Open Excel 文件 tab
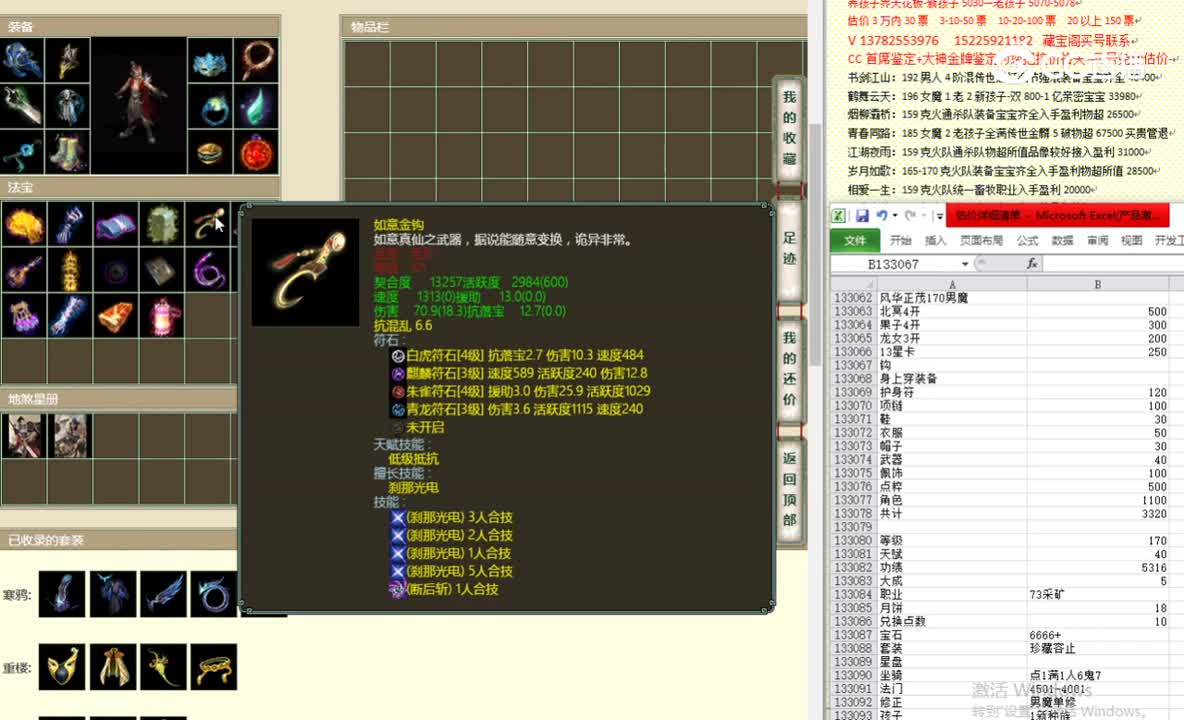 click(855, 240)
